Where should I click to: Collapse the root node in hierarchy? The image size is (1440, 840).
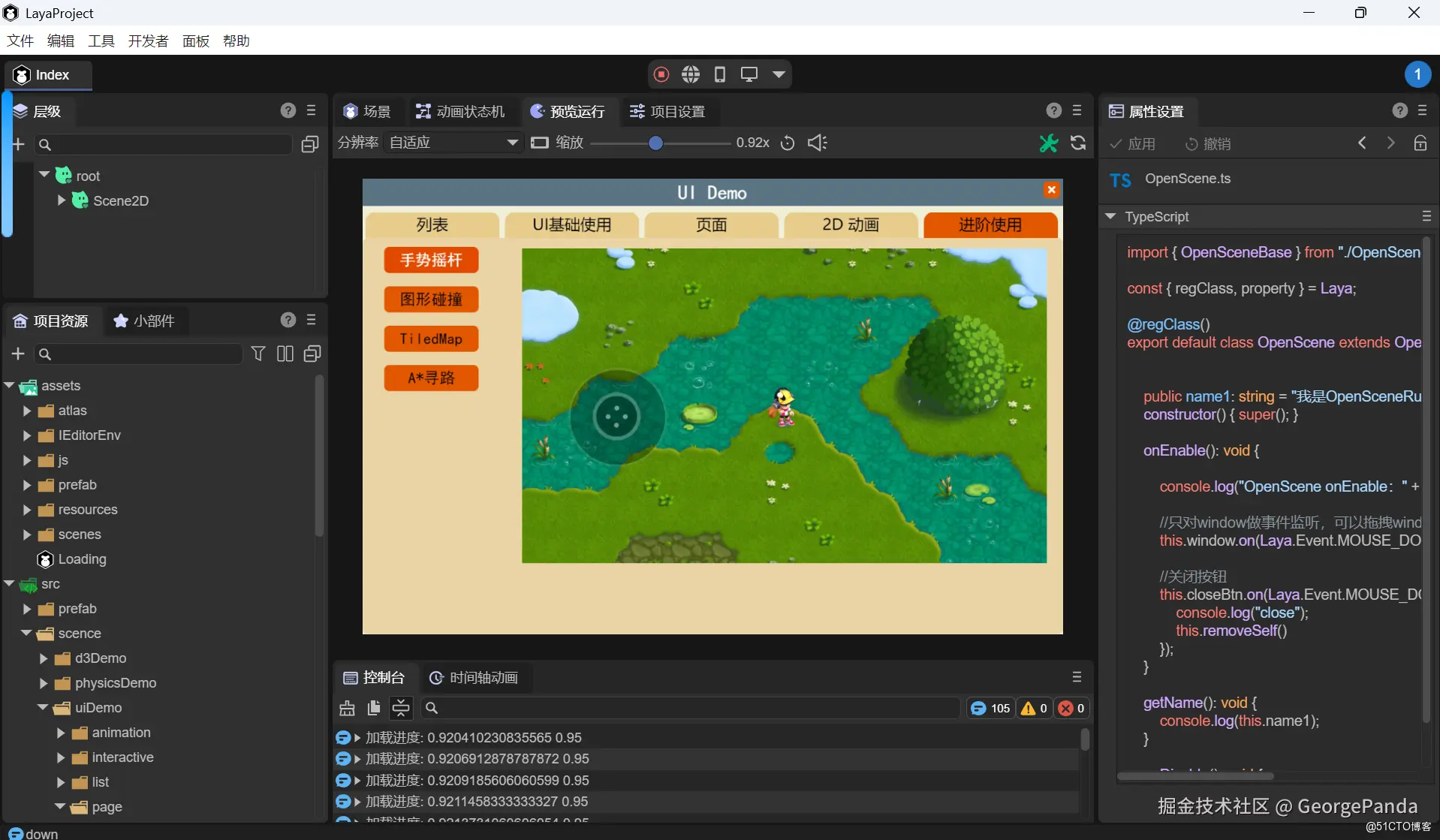pos(44,175)
